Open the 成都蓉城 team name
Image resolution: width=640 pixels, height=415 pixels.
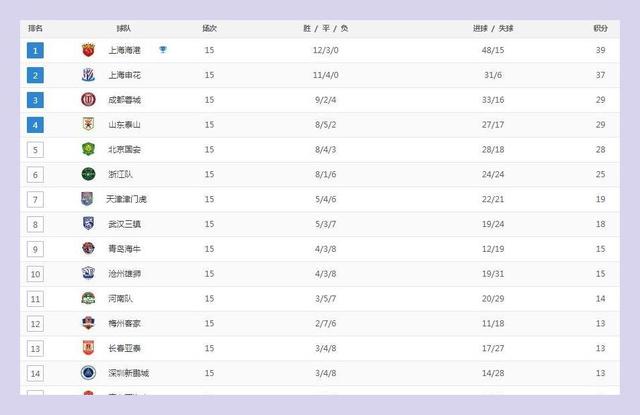[x=124, y=100]
